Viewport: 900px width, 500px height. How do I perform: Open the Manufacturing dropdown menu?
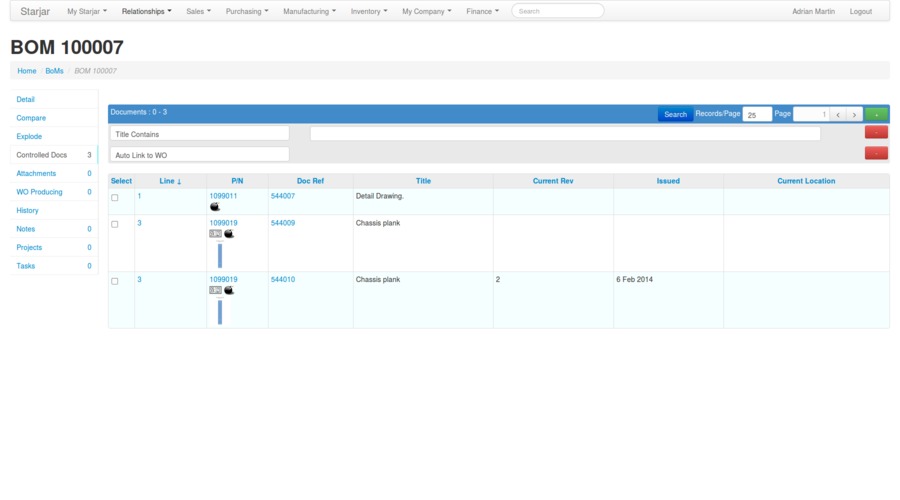[309, 12]
